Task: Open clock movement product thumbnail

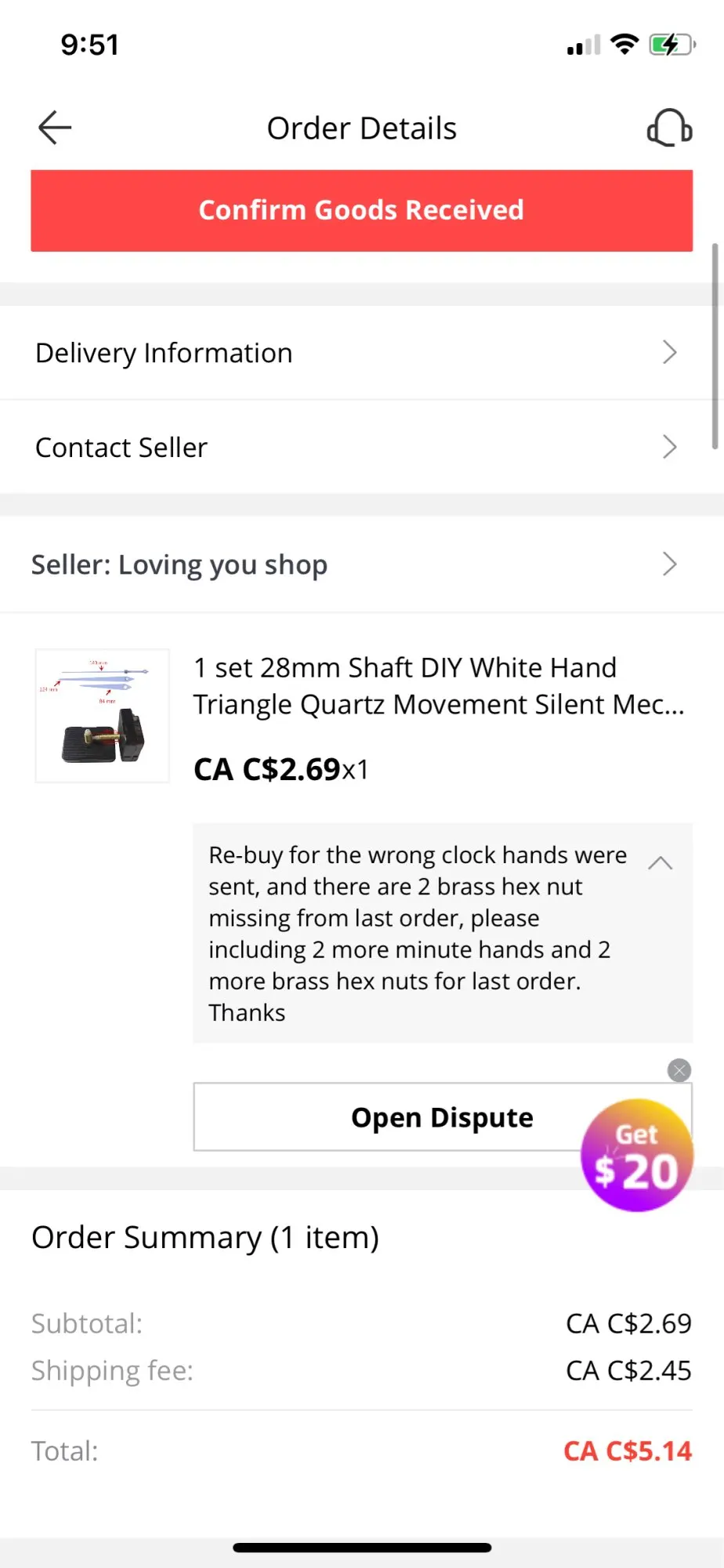Action: pyautogui.click(x=103, y=716)
